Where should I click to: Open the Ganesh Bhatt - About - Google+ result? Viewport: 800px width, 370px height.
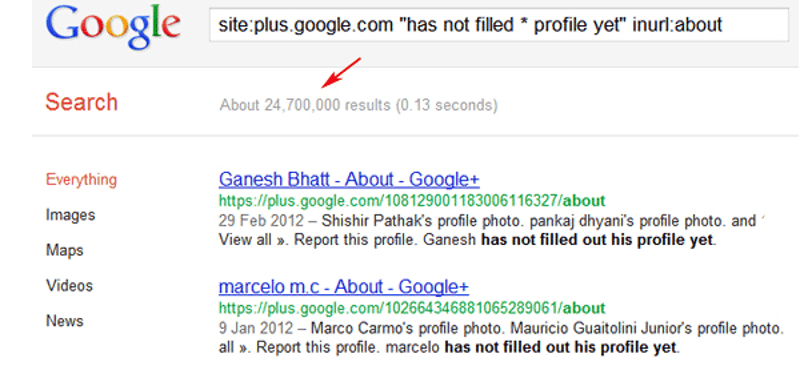(349, 180)
